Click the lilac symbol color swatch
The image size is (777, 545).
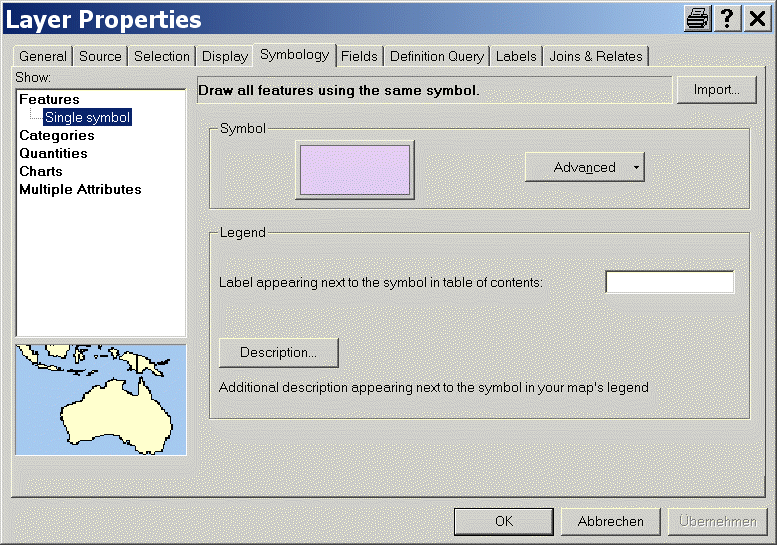[x=355, y=170]
